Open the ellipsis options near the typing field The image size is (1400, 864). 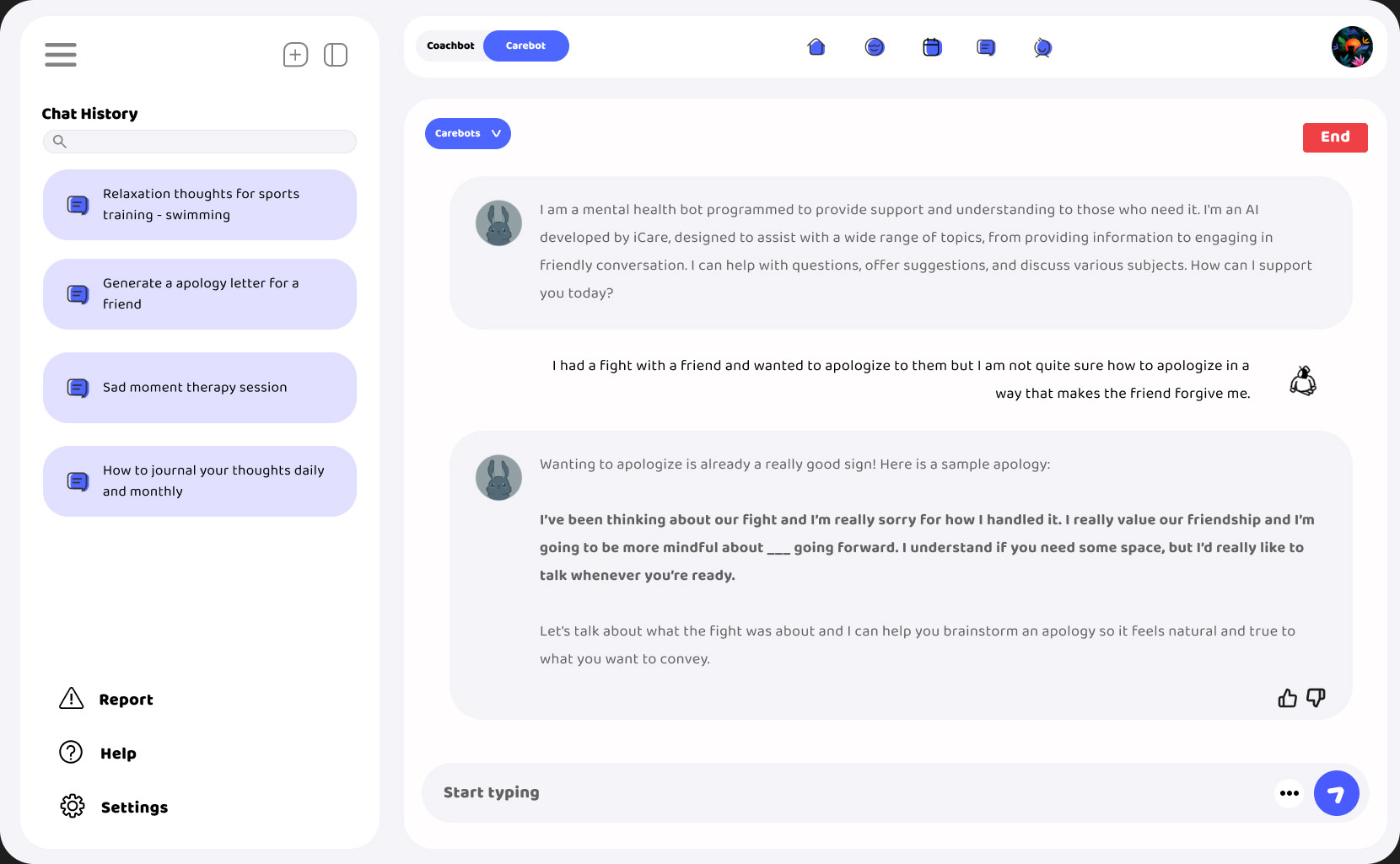pyautogui.click(x=1289, y=793)
